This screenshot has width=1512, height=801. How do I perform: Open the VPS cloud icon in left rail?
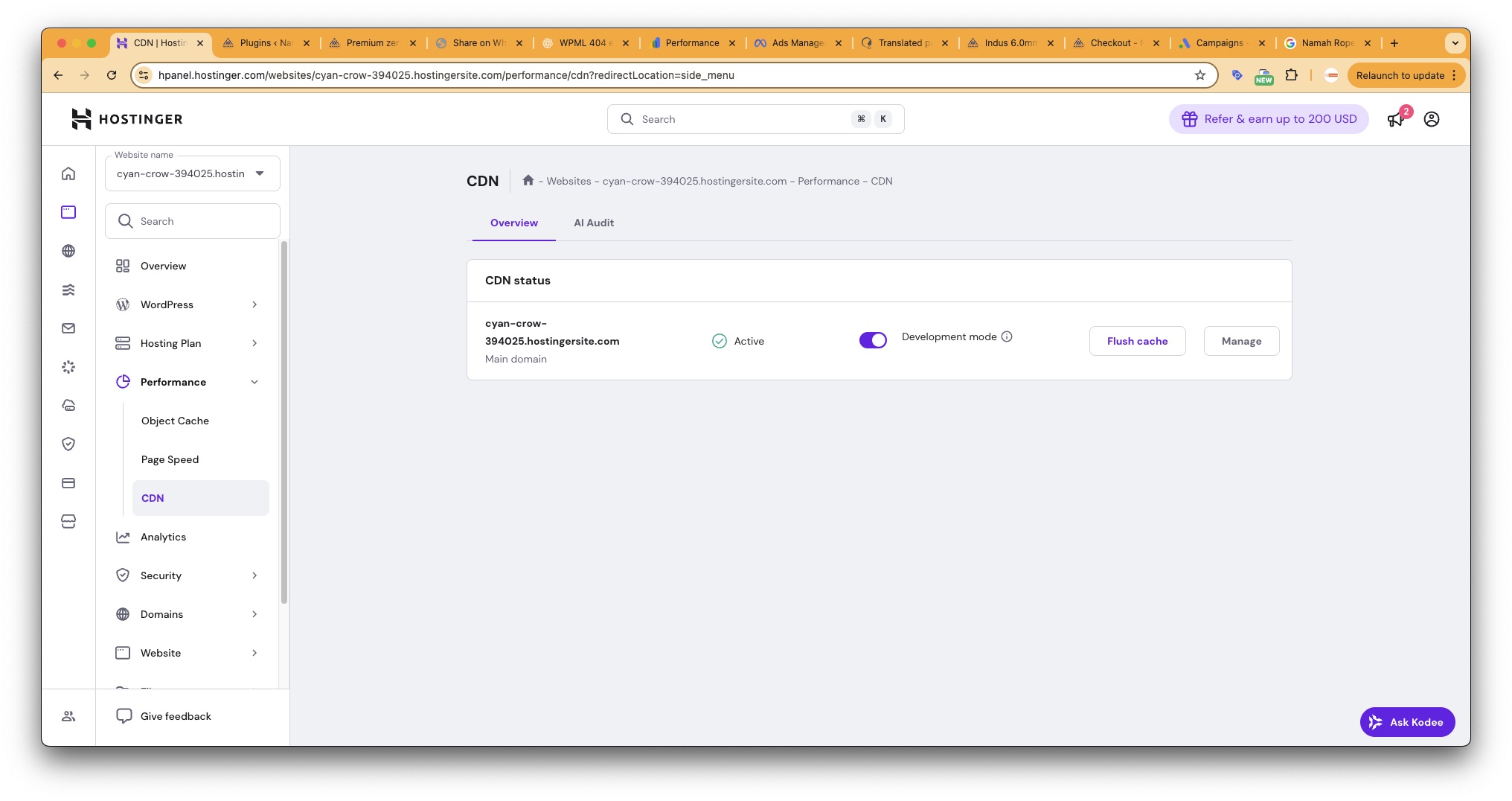pos(68,406)
